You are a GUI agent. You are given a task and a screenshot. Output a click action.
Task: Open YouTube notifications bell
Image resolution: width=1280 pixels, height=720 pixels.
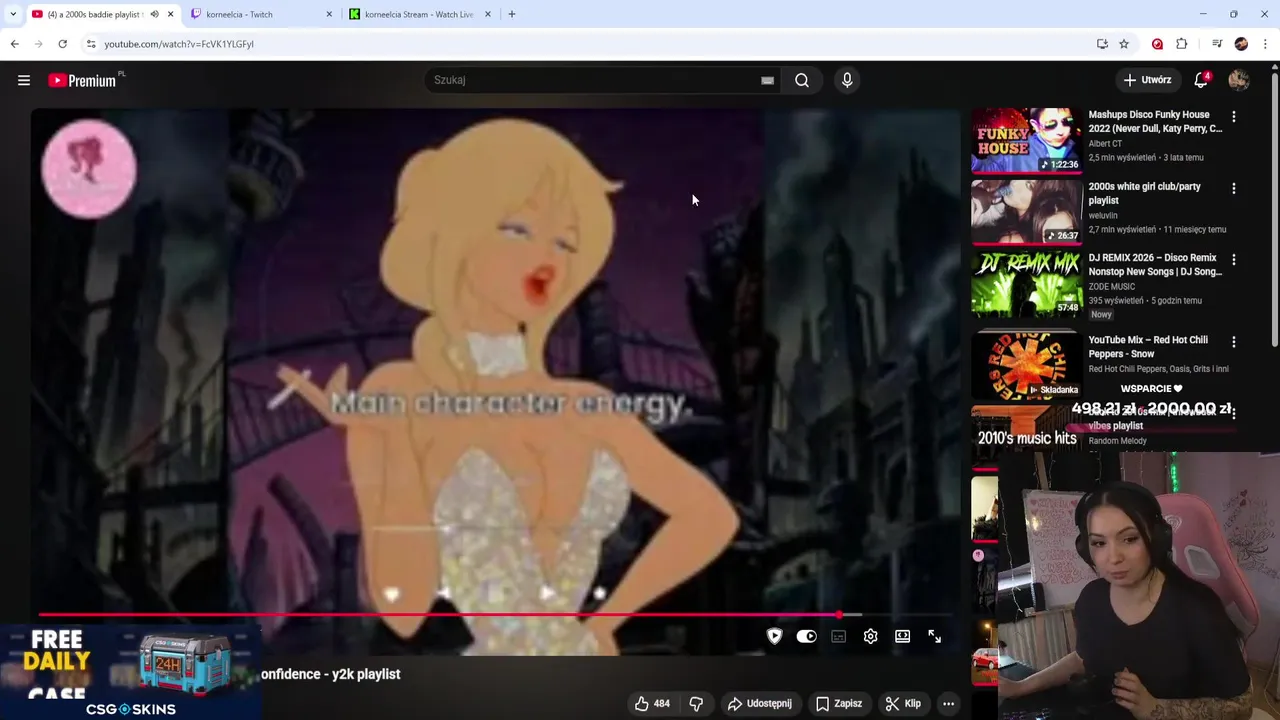pyautogui.click(x=1201, y=80)
